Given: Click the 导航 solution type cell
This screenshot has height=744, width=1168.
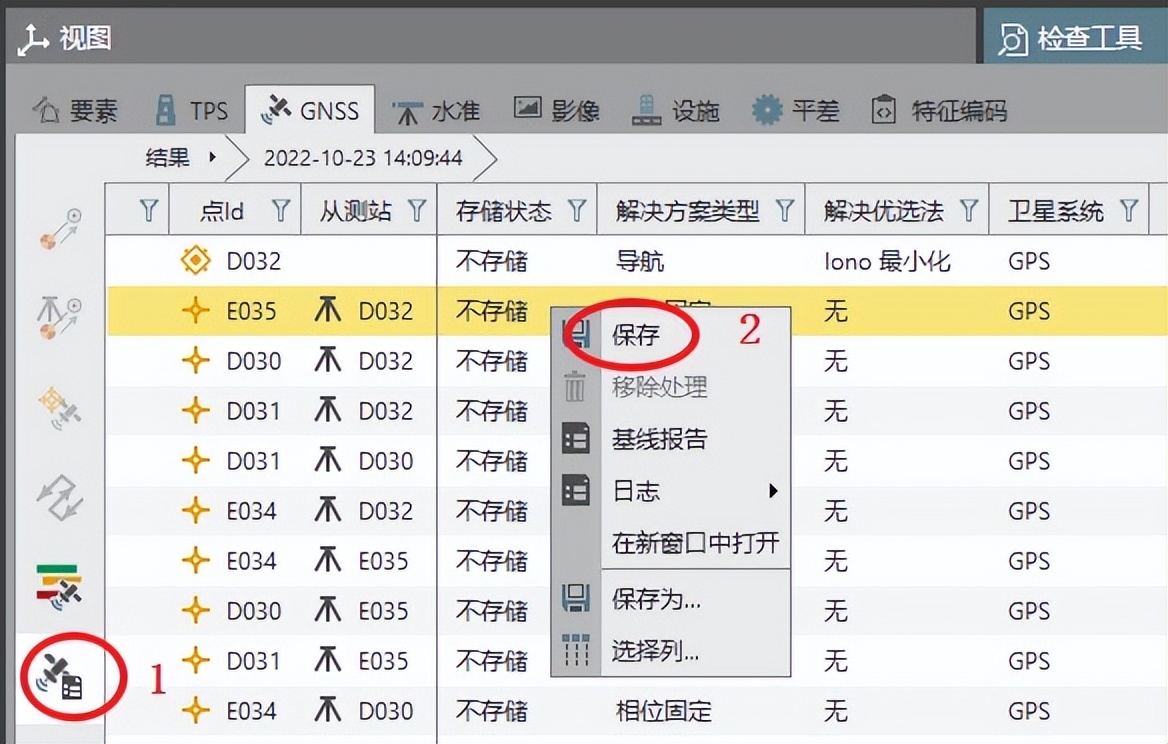Looking at the screenshot, I should 639,261.
